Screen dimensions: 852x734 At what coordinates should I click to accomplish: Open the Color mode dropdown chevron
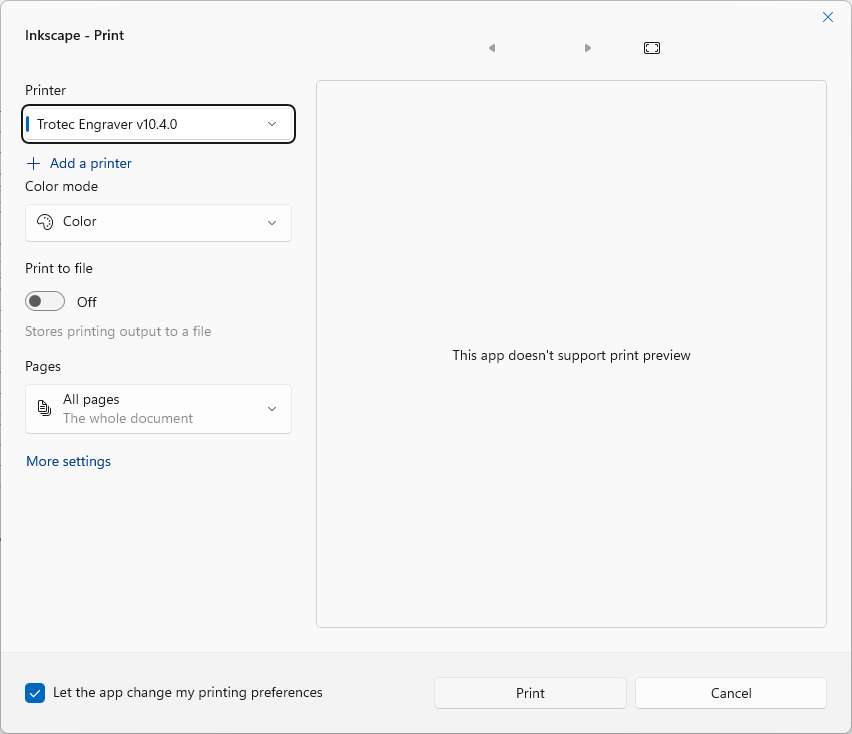tap(272, 223)
